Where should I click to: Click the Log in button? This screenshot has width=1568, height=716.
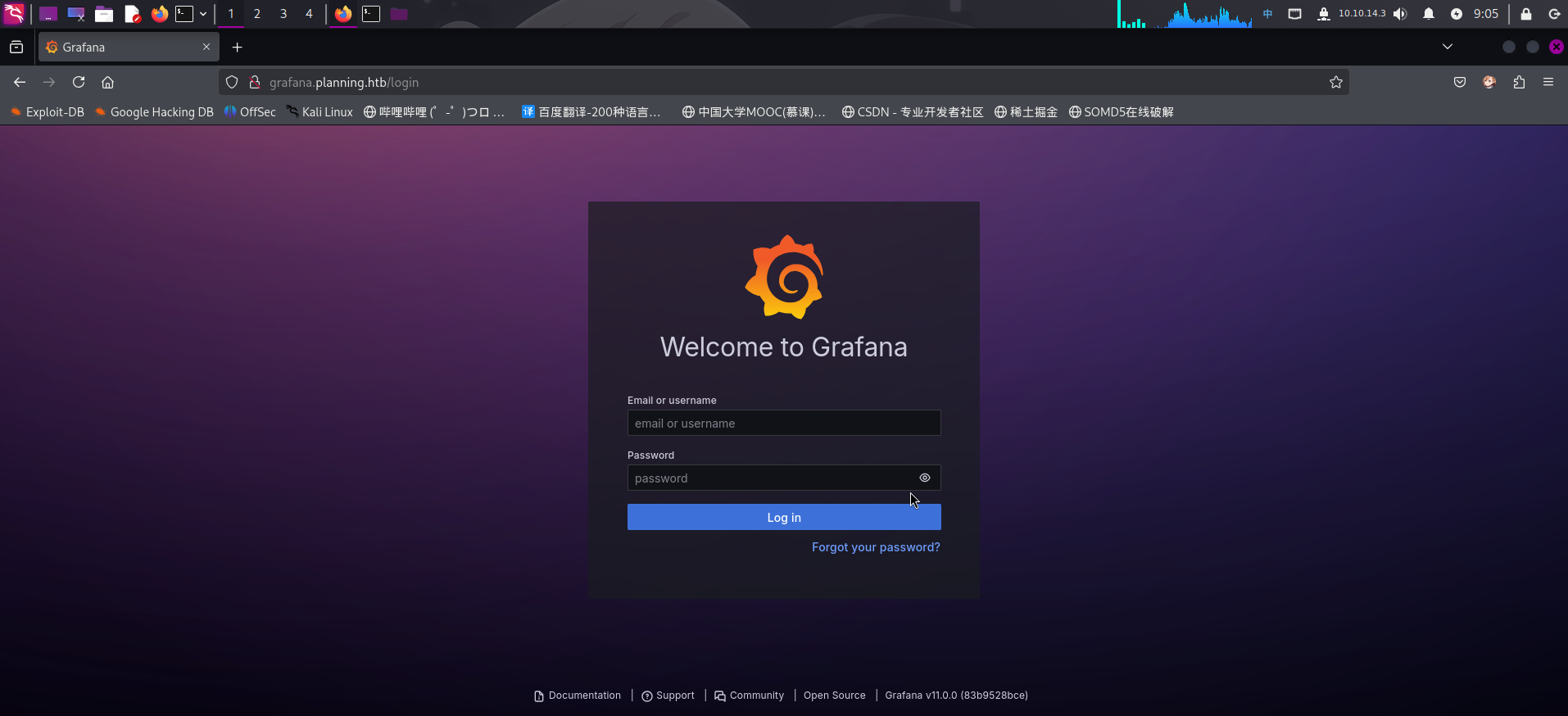click(x=784, y=517)
